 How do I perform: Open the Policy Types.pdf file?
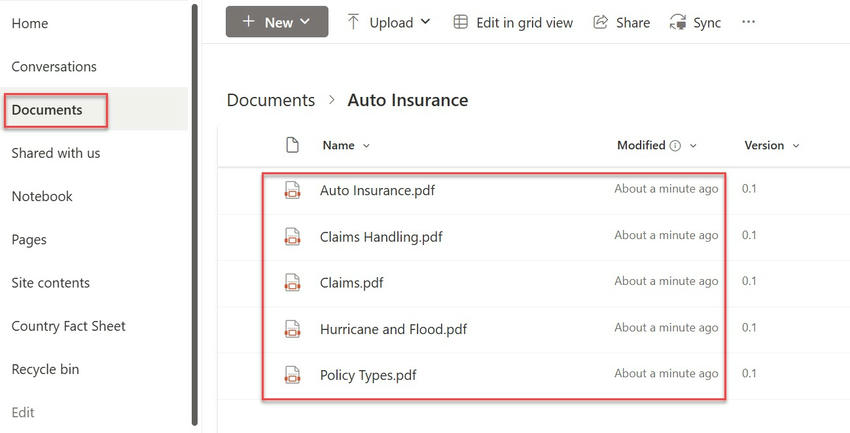368,375
